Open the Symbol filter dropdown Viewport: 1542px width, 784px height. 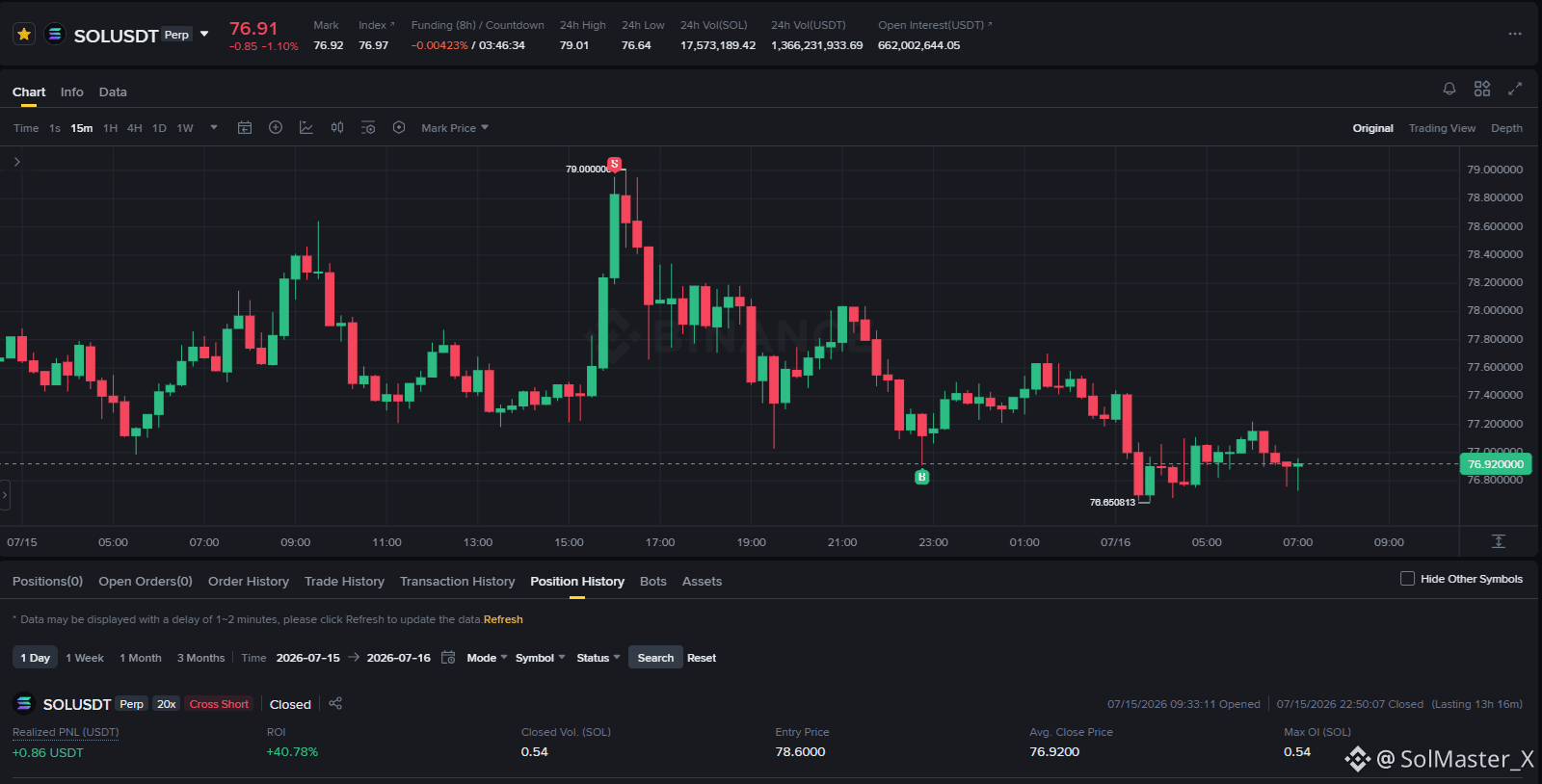(x=540, y=658)
